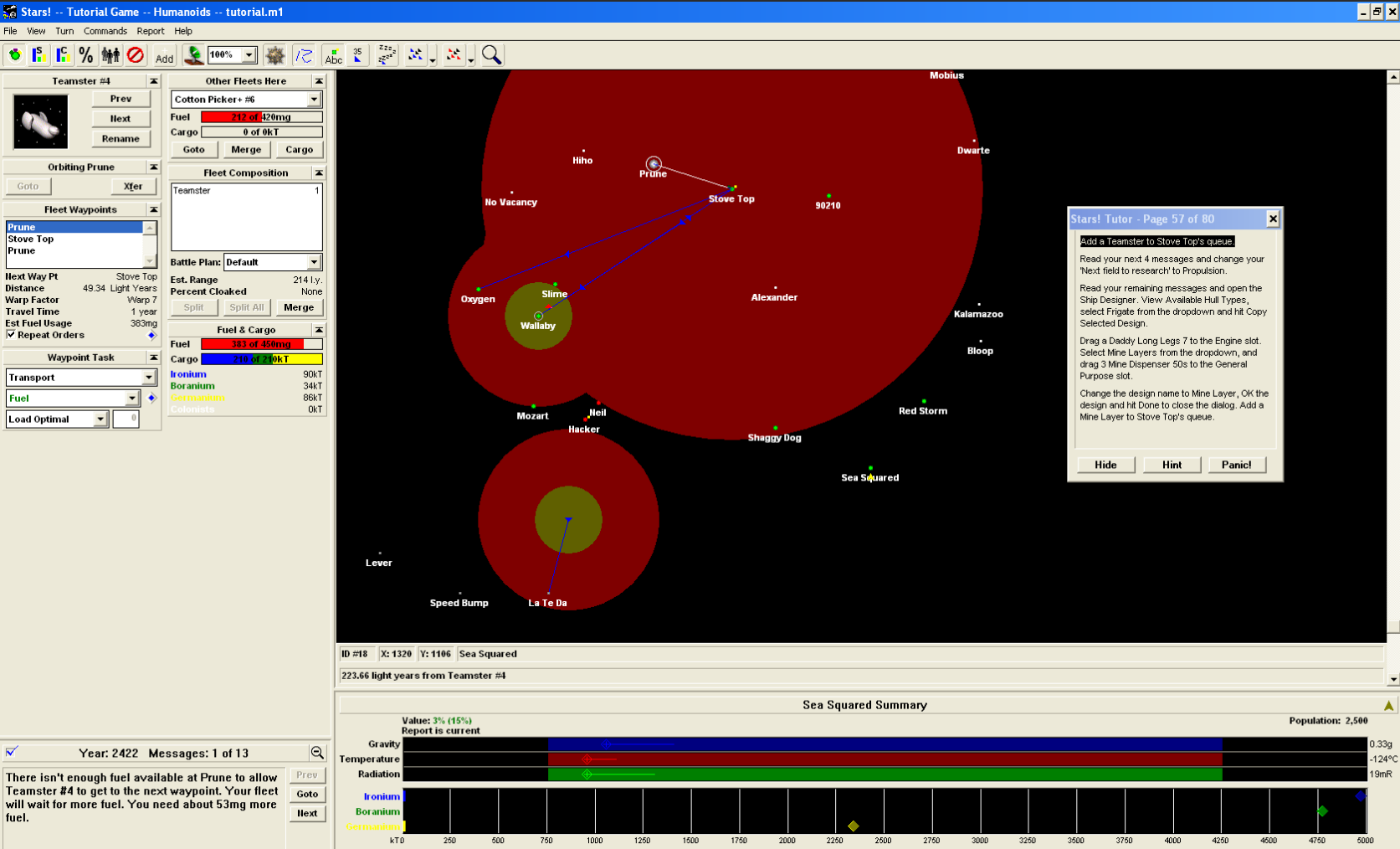Expand the Cotton Picker+ #6 fleet dropdown
Viewport: 1400px width, 849px height.
314,100
